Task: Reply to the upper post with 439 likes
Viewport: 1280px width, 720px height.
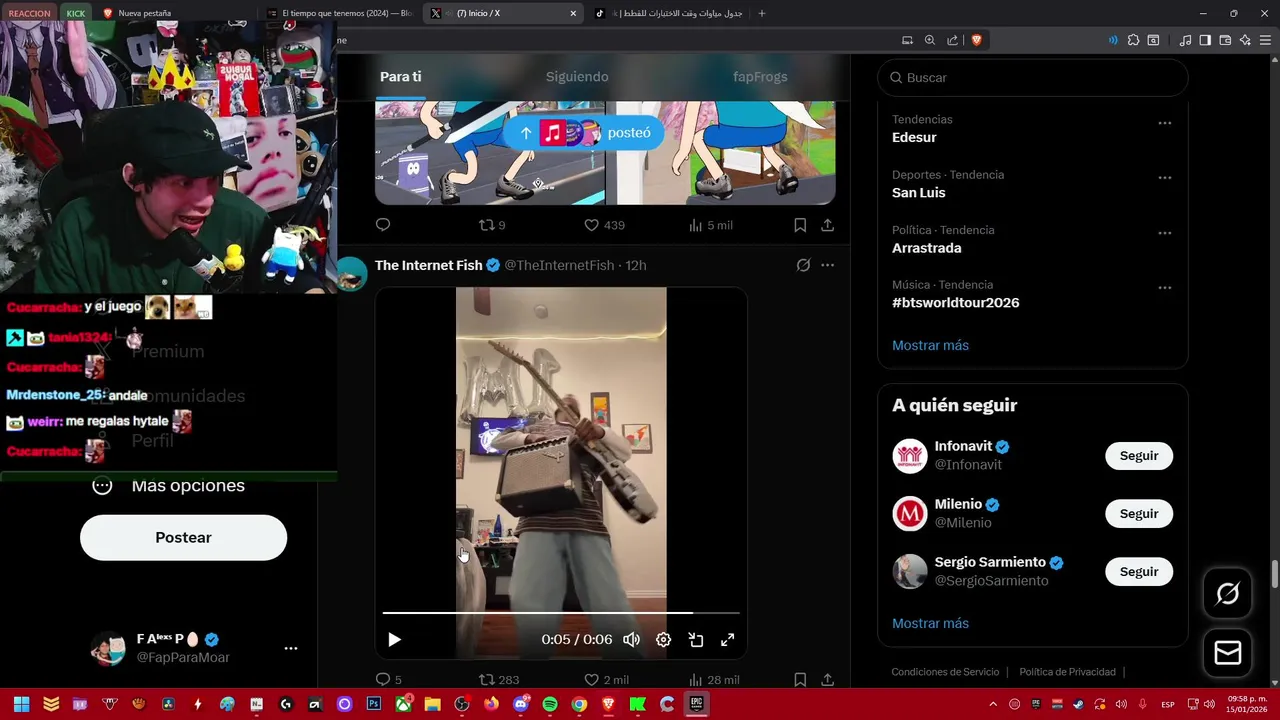Action: click(383, 225)
